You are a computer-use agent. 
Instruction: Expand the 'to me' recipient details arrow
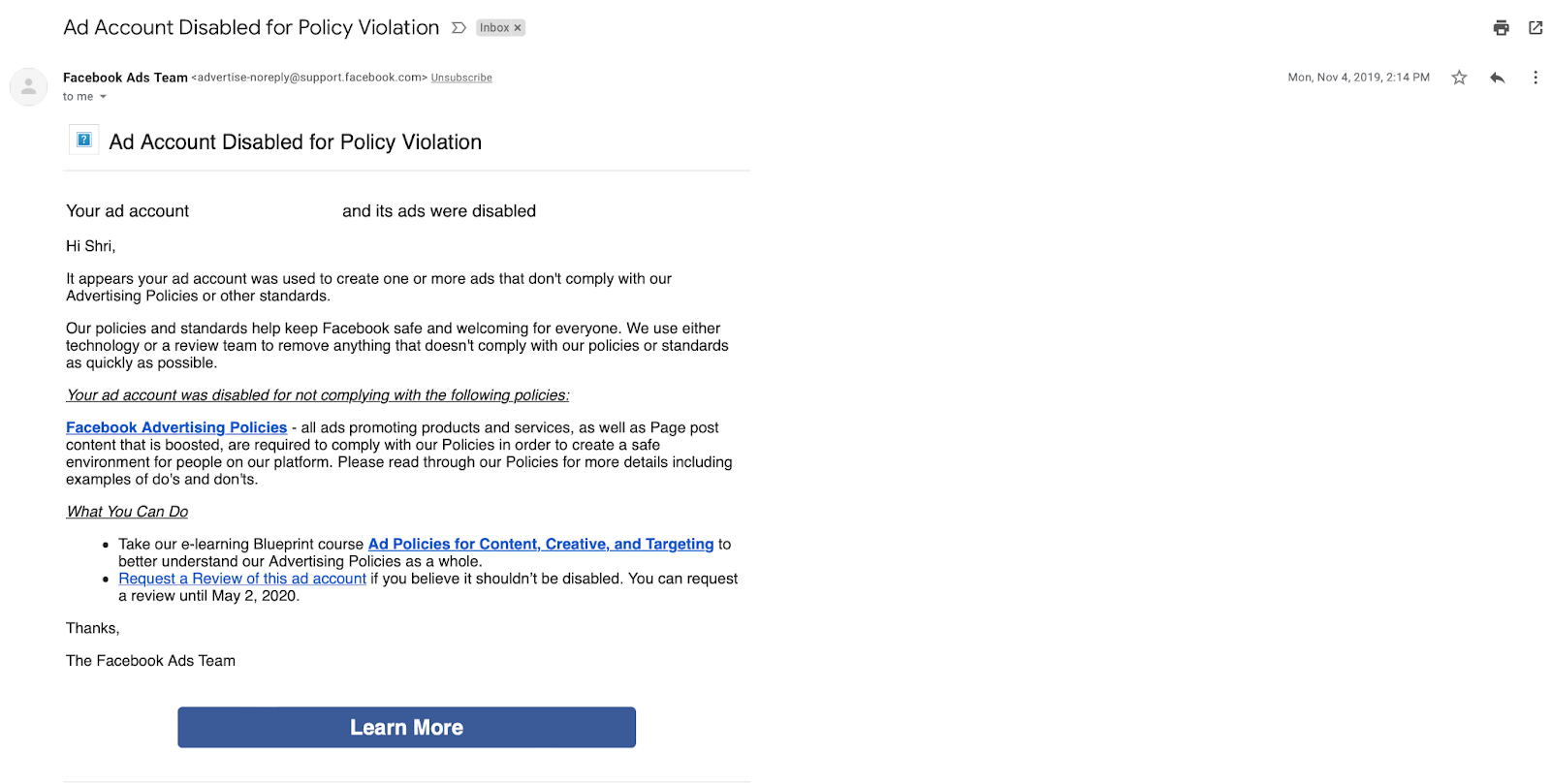(x=103, y=97)
